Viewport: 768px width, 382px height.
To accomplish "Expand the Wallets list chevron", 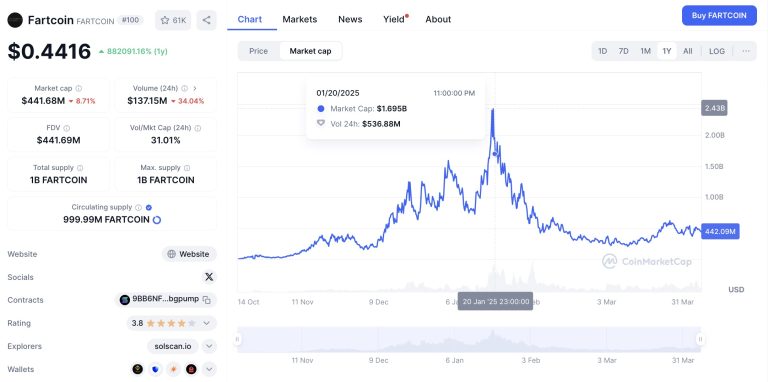I will pyautogui.click(x=209, y=369).
